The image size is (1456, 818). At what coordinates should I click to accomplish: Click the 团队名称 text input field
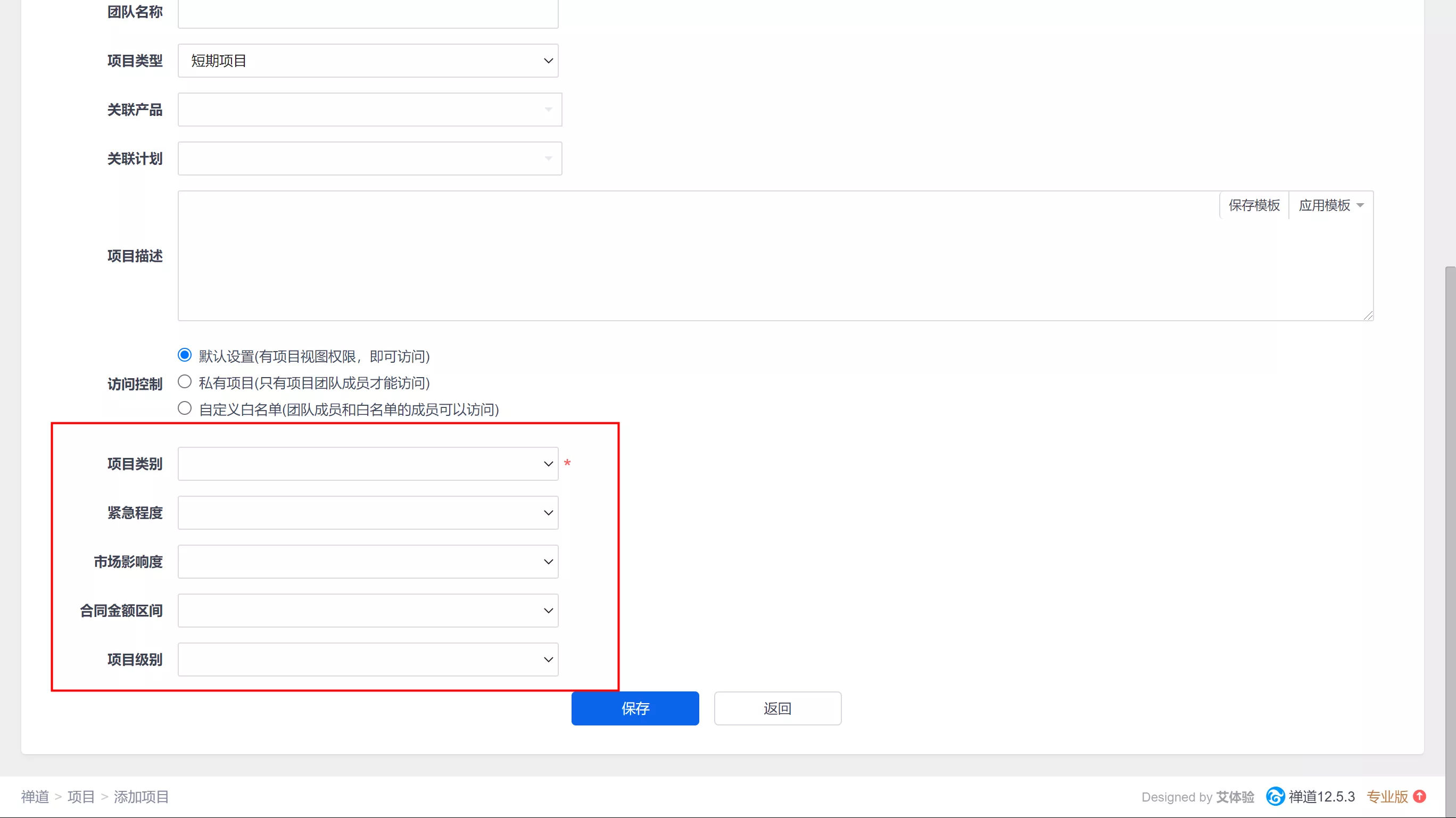tap(368, 12)
